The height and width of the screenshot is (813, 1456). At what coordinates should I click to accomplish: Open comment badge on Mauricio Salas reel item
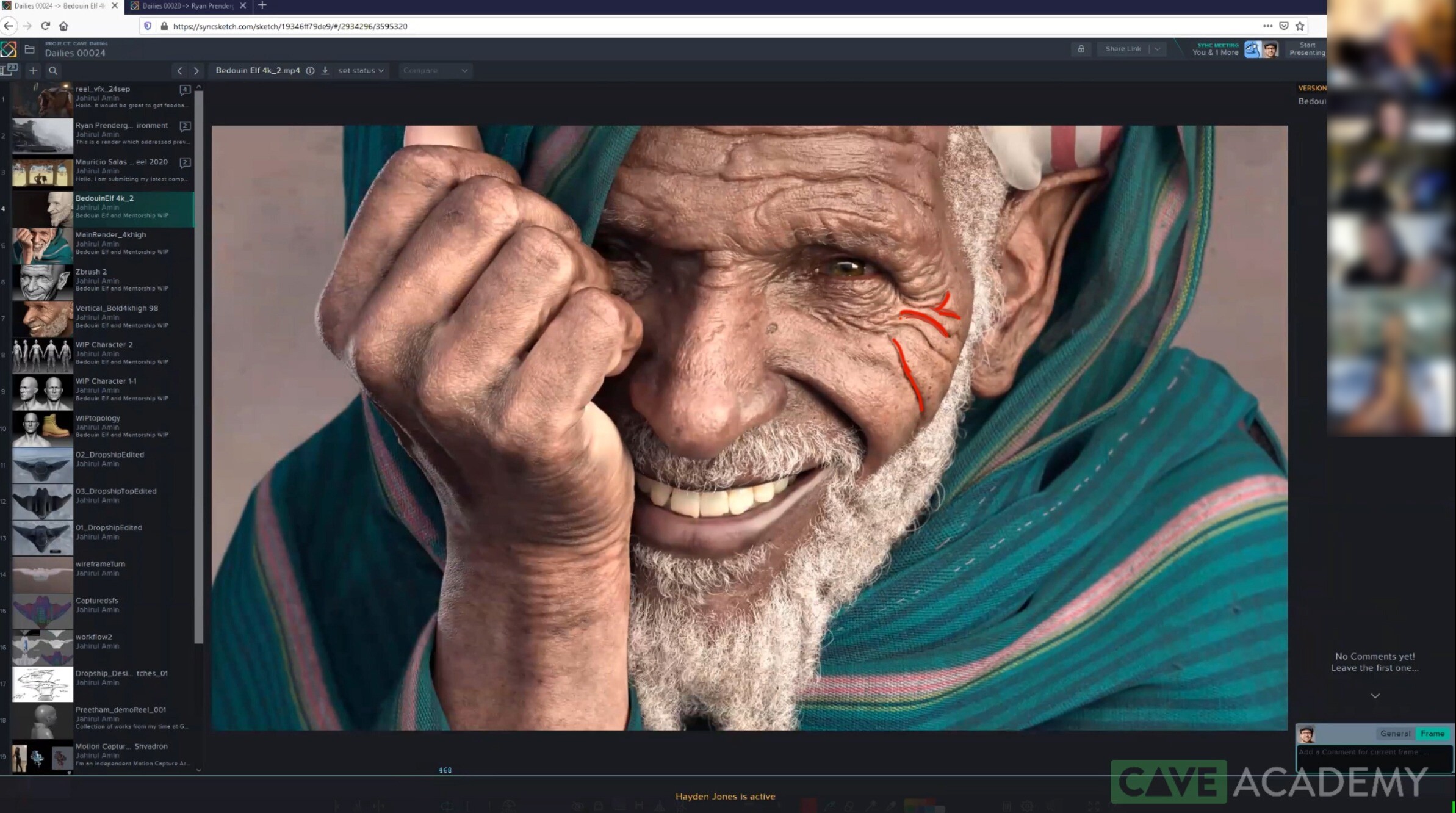pos(185,162)
